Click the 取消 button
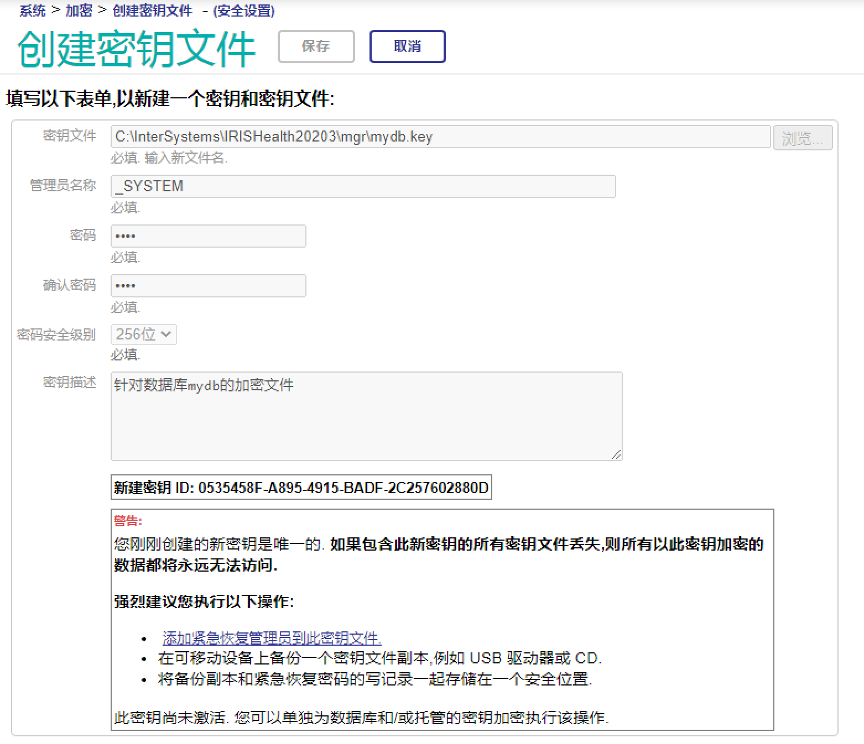The height and width of the screenshot is (744, 864). click(x=407, y=46)
